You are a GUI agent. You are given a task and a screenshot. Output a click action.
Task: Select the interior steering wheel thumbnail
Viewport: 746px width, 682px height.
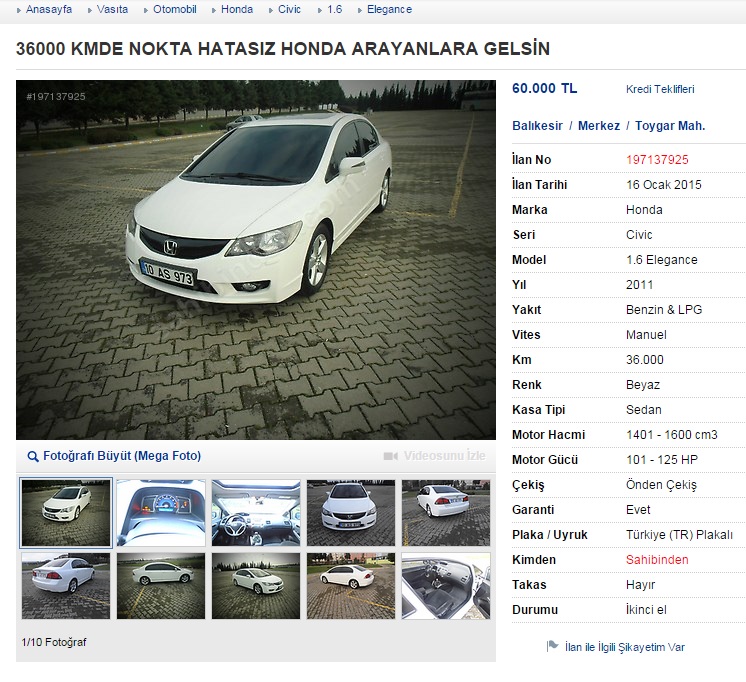256,513
